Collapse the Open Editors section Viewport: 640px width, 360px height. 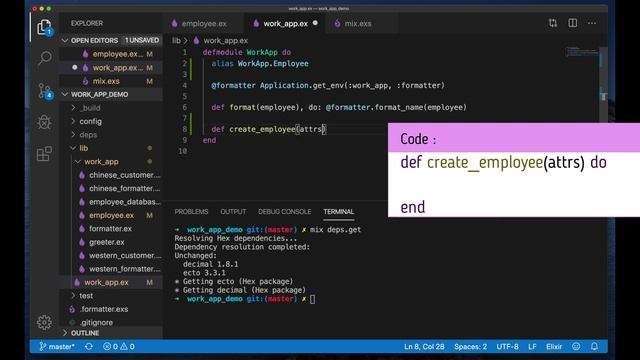click(111, 40)
